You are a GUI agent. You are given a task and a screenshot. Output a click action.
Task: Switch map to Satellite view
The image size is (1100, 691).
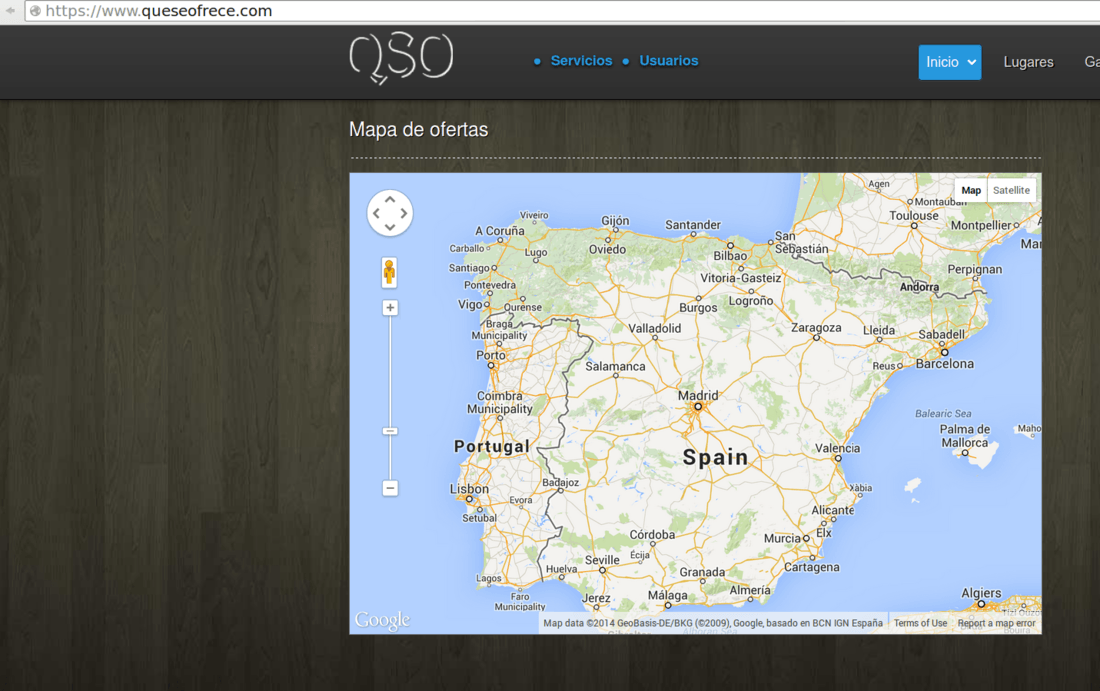1011,190
